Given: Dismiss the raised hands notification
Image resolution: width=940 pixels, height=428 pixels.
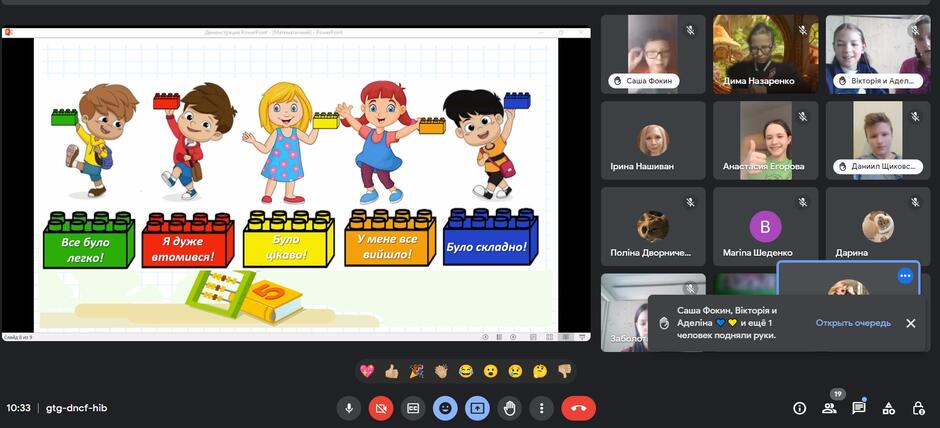Looking at the screenshot, I should pos(911,323).
